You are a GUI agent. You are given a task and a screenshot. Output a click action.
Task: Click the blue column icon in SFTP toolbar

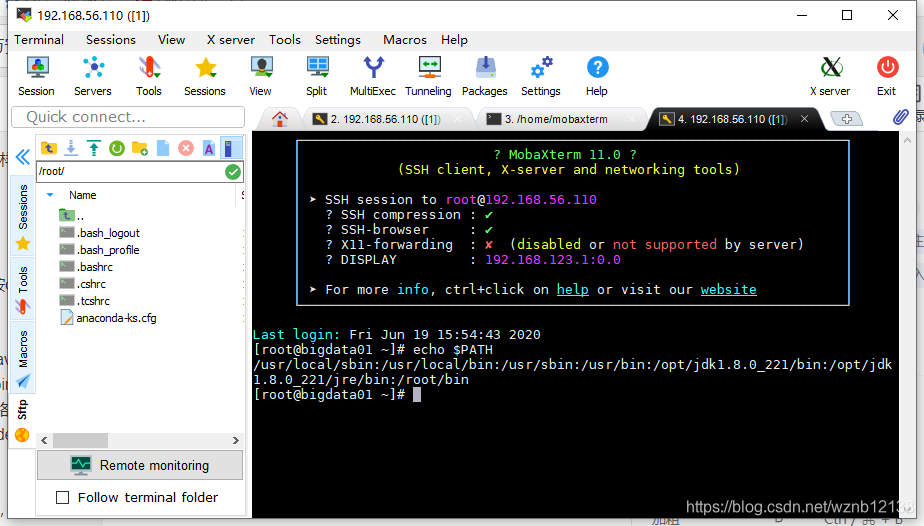[230, 148]
